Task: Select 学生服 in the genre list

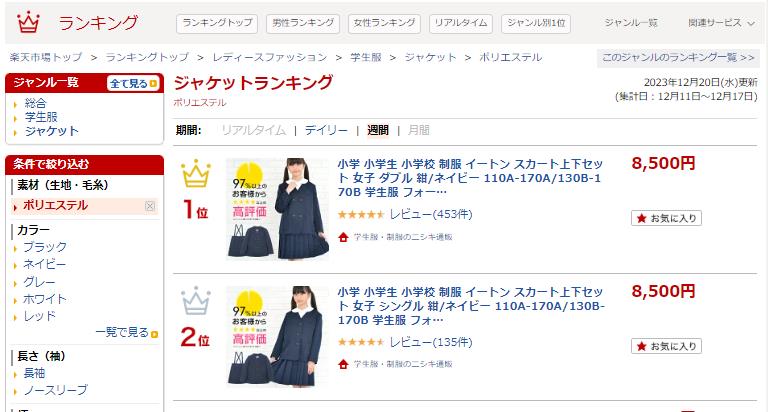Action: coord(41,117)
